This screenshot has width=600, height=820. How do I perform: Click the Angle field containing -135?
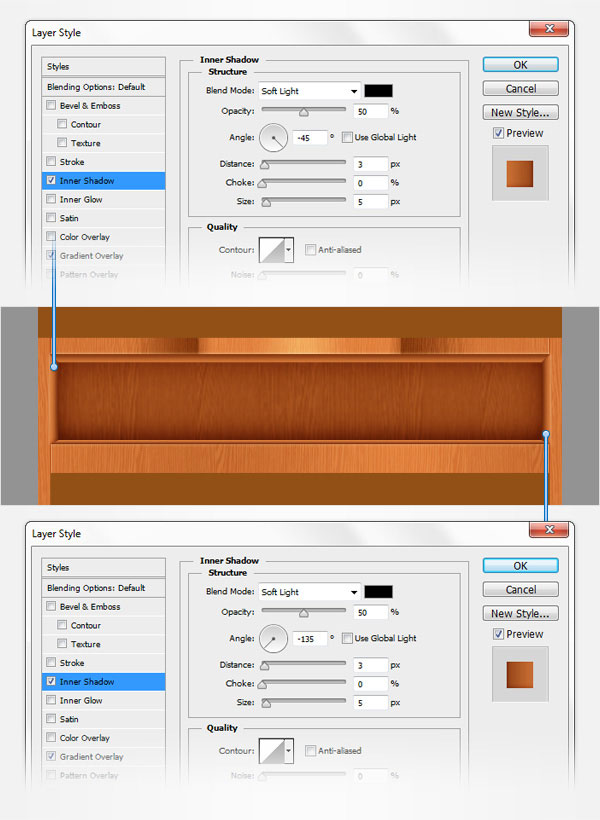310,639
